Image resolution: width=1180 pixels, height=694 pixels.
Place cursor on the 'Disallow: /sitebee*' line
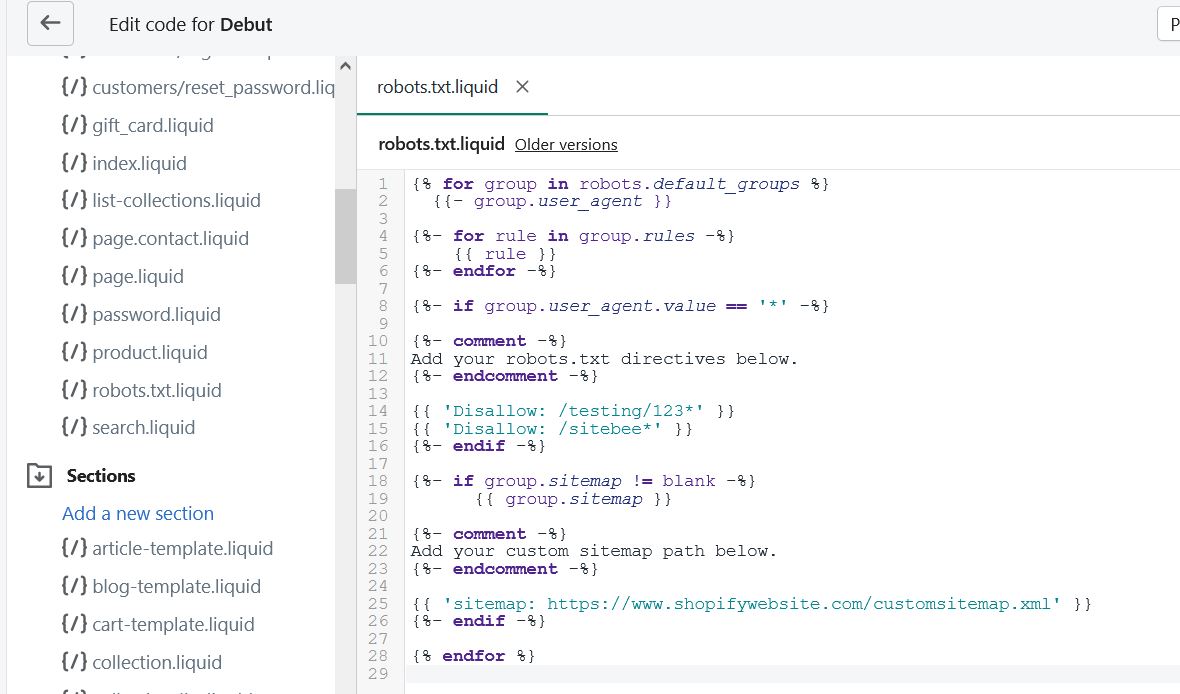point(552,429)
